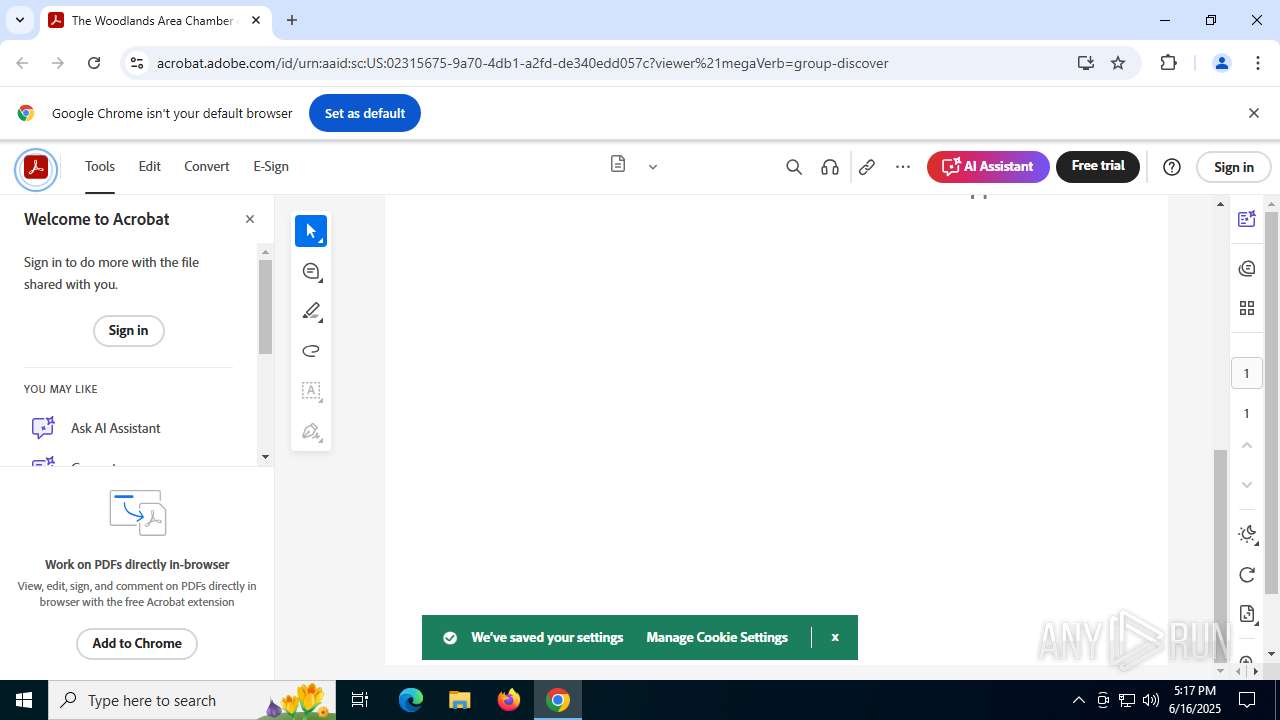Close the Woodlands Area Chamber tab
This screenshot has height=720, width=1280.
(256, 20)
